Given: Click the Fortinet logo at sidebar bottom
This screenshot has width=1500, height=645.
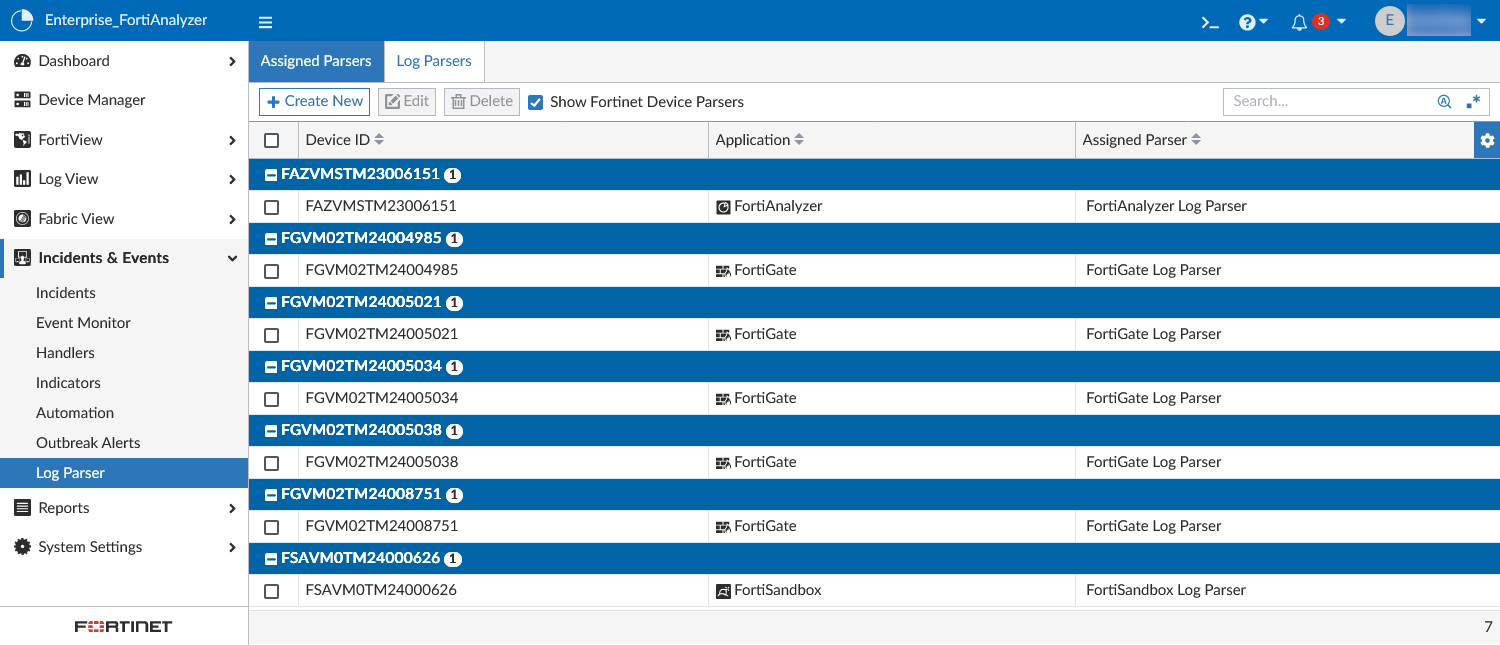Looking at the screenshot, I should 124,626.
